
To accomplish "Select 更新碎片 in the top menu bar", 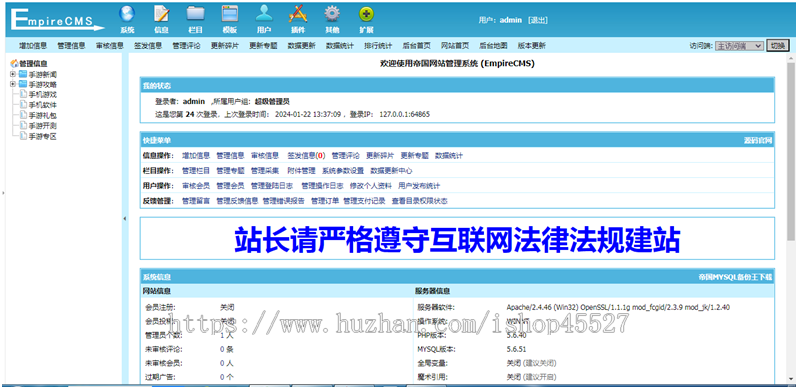I will 225,46.
